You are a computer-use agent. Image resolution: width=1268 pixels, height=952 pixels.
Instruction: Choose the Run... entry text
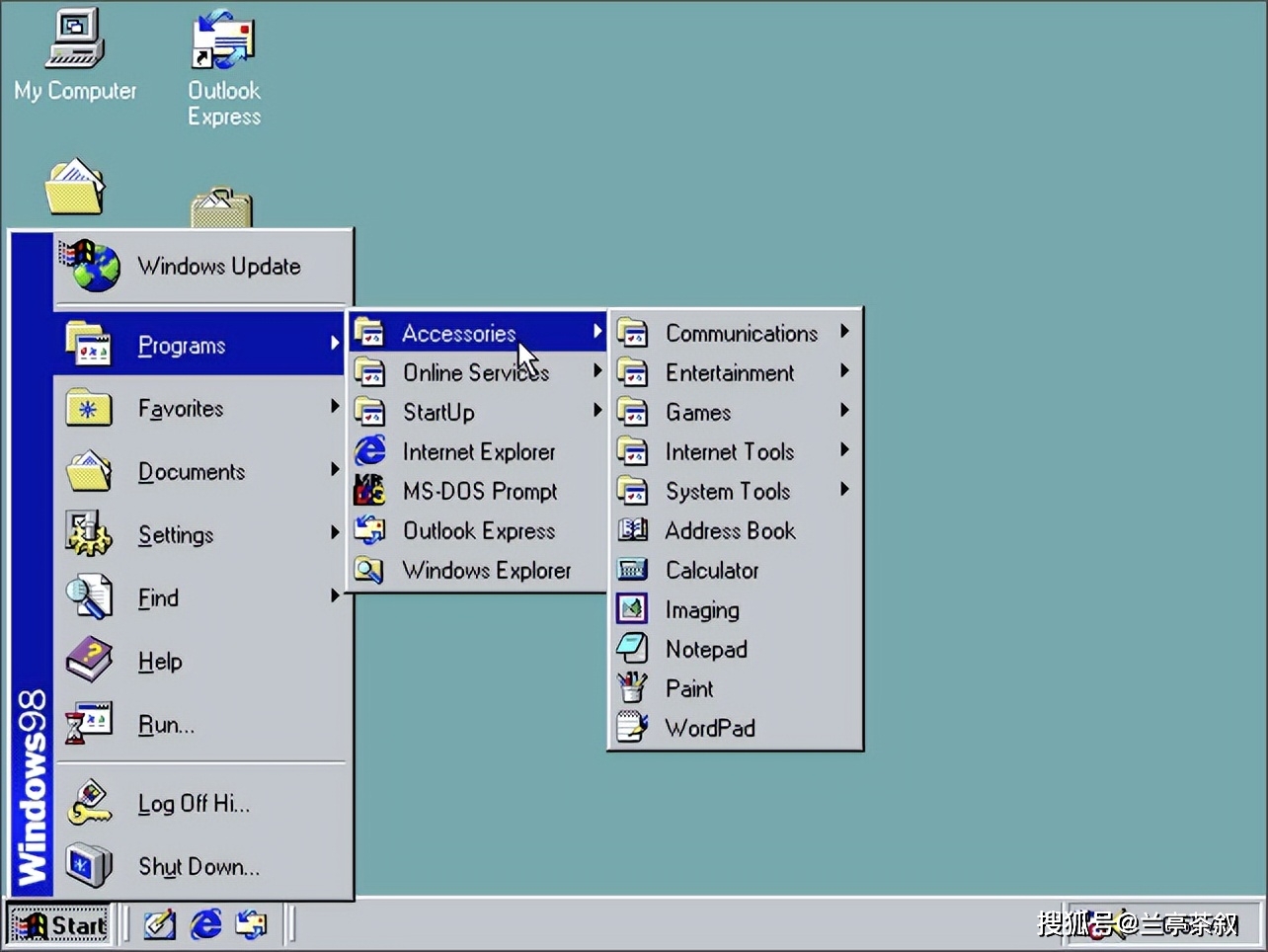[x=166, y=725]
